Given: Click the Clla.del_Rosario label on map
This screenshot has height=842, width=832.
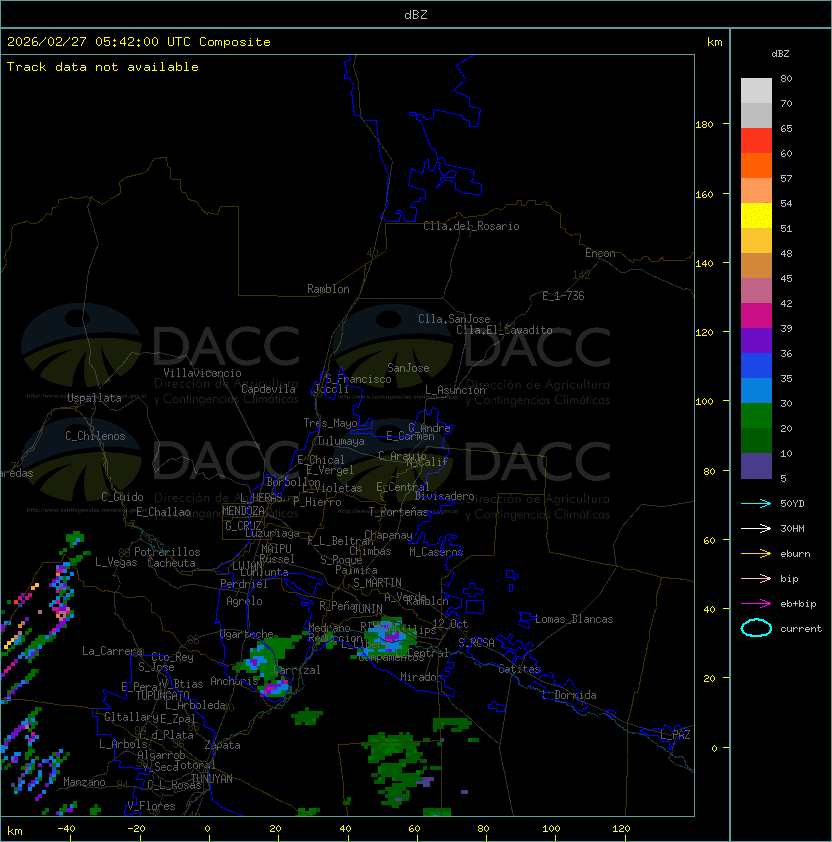Looking at the screenshot, I should 471,226.
